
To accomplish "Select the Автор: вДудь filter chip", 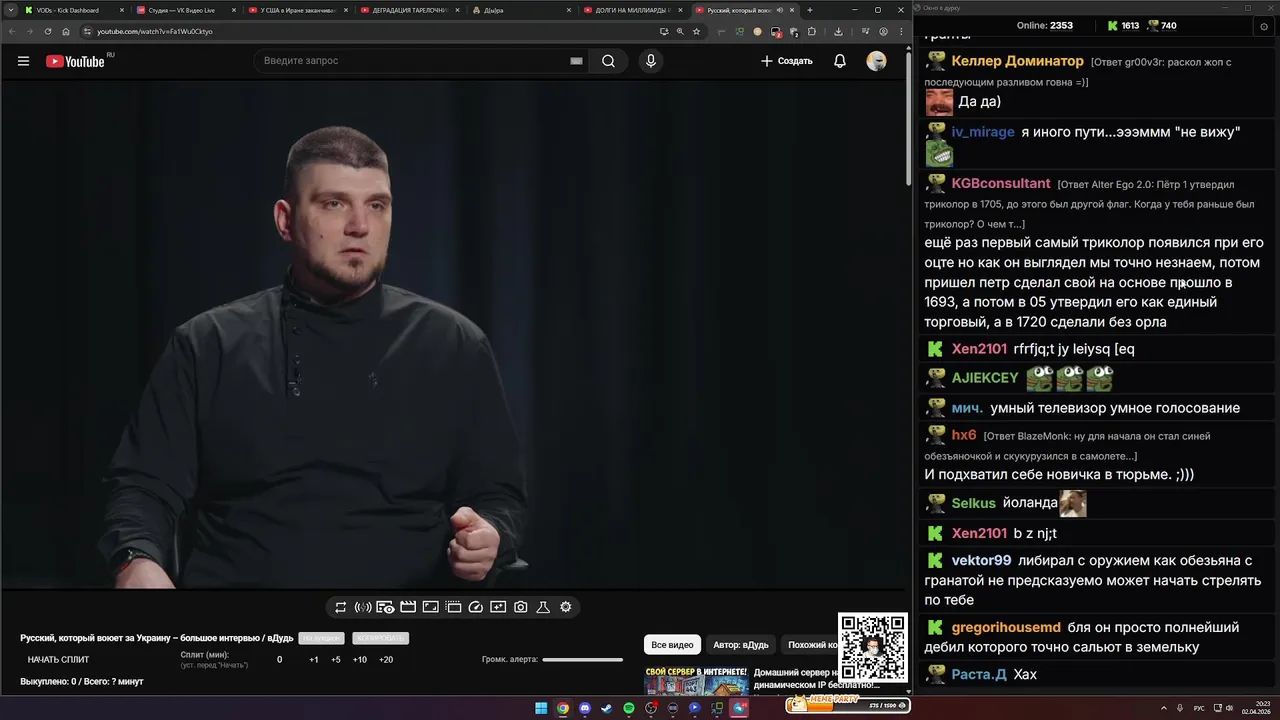I will point(741,645).
